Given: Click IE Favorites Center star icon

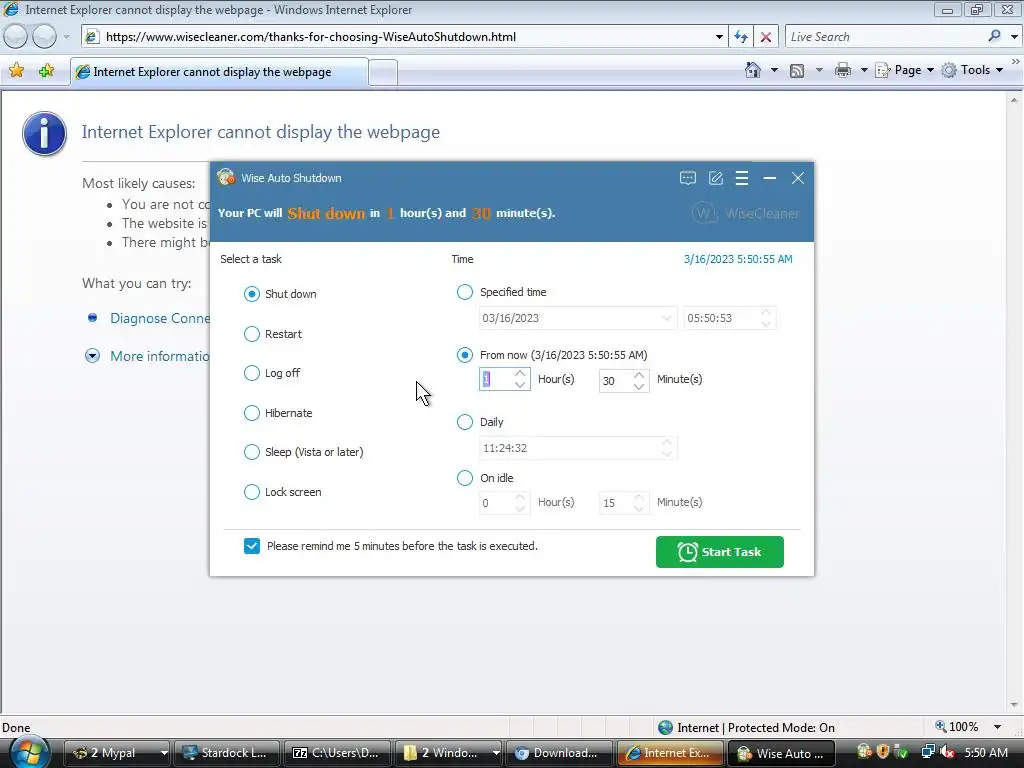Looking at the screenshot, I should click(16, 71).
